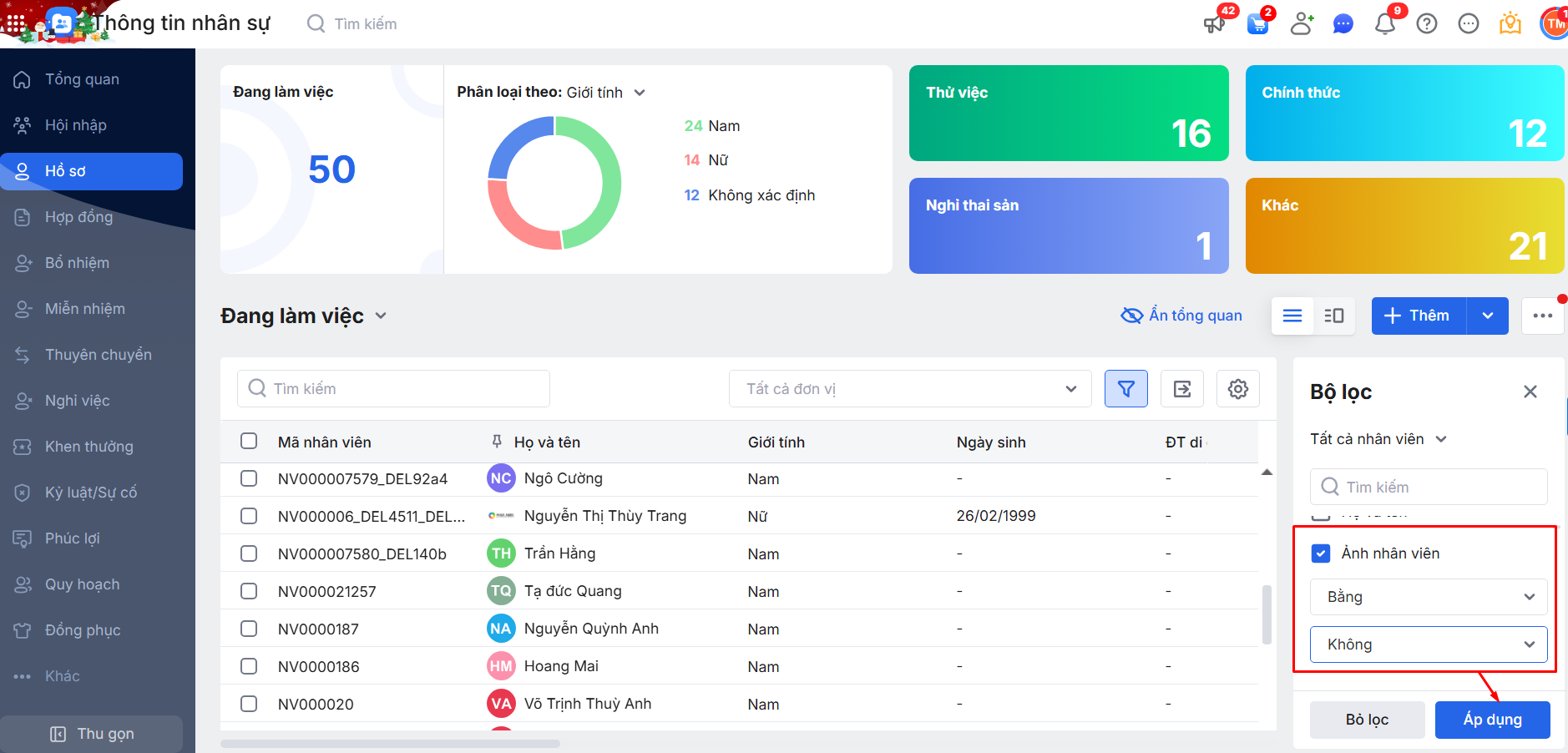Click the employee table search field

click(x=394, y=389)
